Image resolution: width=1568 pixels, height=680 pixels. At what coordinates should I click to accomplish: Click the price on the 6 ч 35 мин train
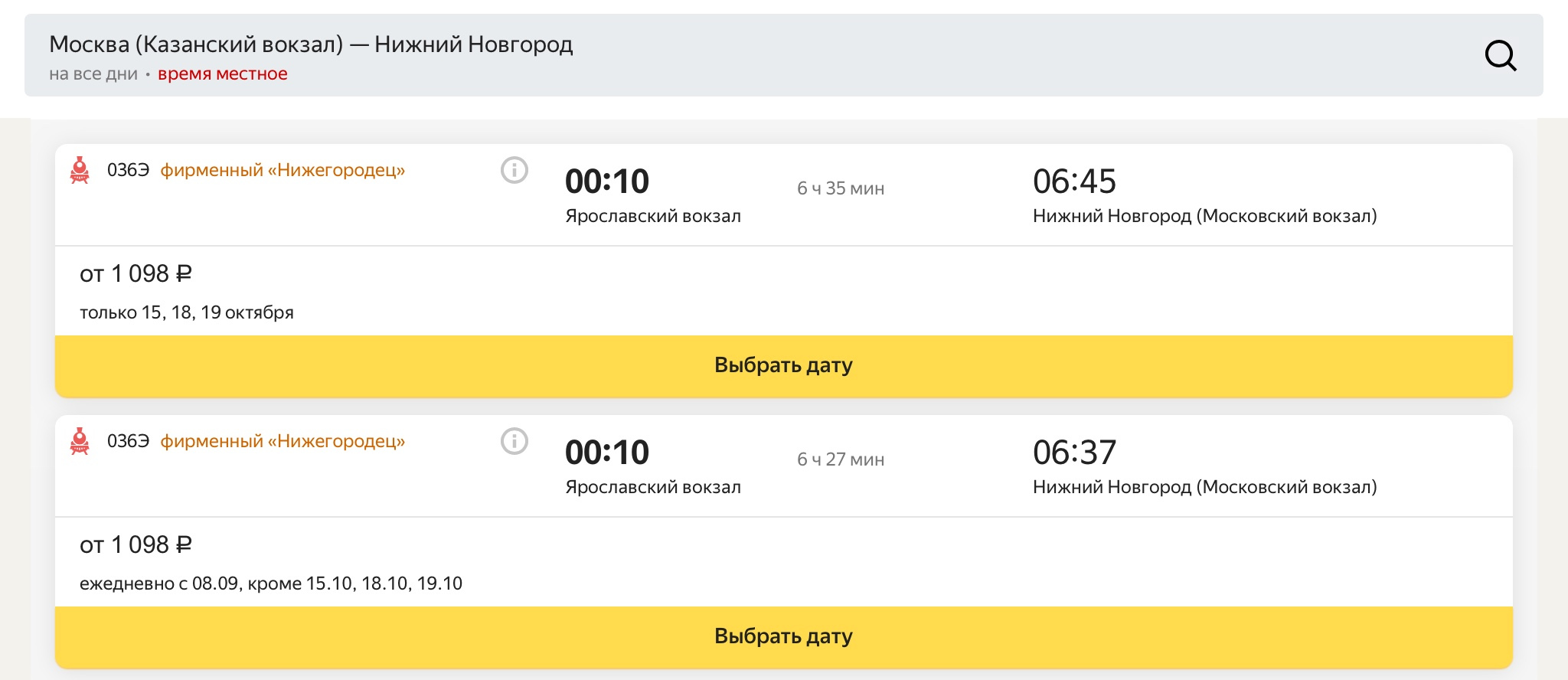pos(136,273)
